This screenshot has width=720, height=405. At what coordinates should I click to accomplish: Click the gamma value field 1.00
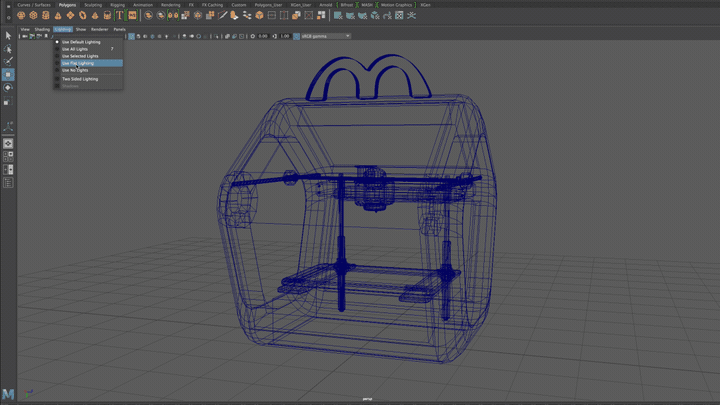(285, 36)
